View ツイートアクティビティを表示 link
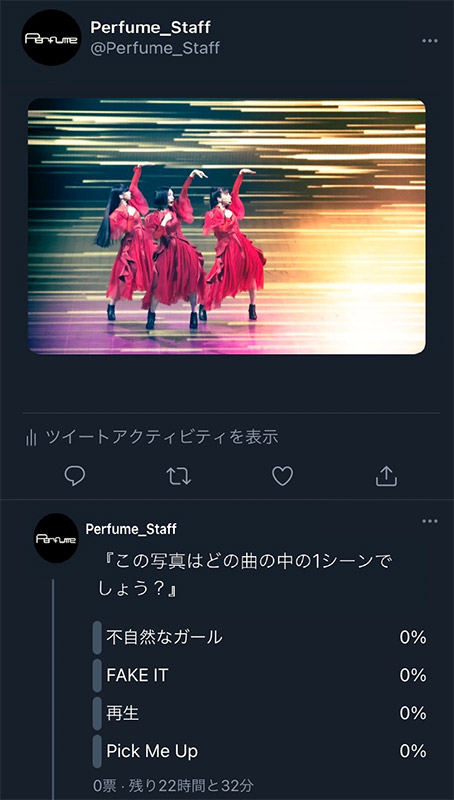The image size is (454, 800). point(163,437)
